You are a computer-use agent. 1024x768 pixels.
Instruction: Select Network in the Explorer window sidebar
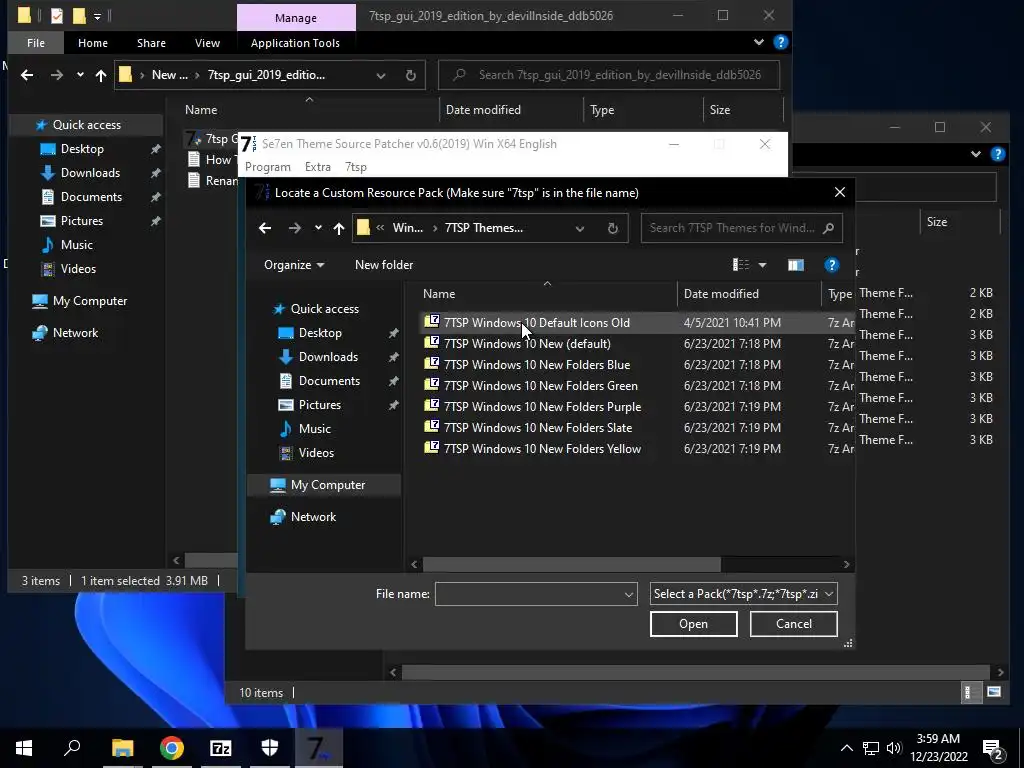tap(75, 333)
